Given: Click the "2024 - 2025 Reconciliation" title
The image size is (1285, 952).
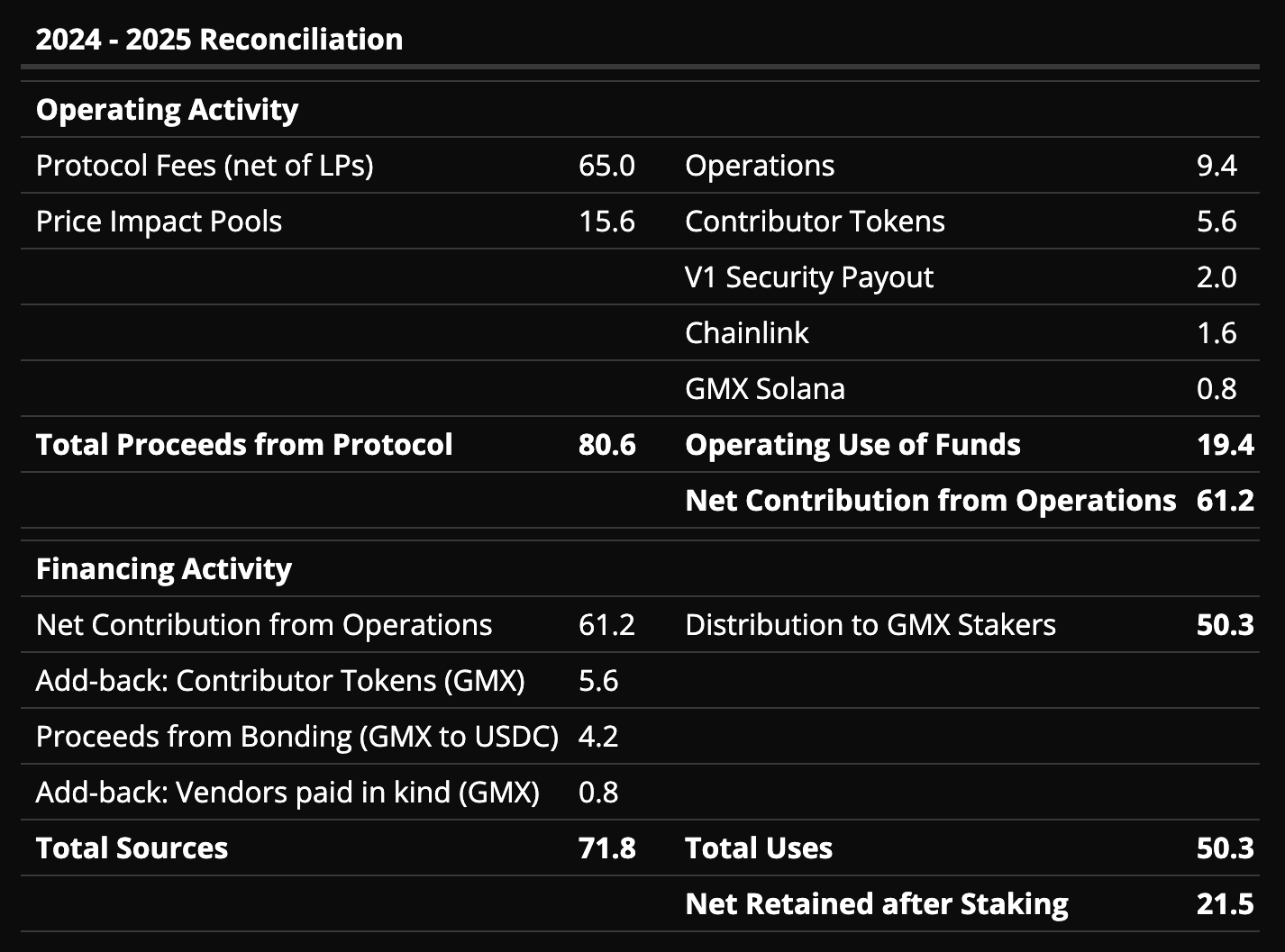Looking at the screenshot, I should tap(219, 40).
